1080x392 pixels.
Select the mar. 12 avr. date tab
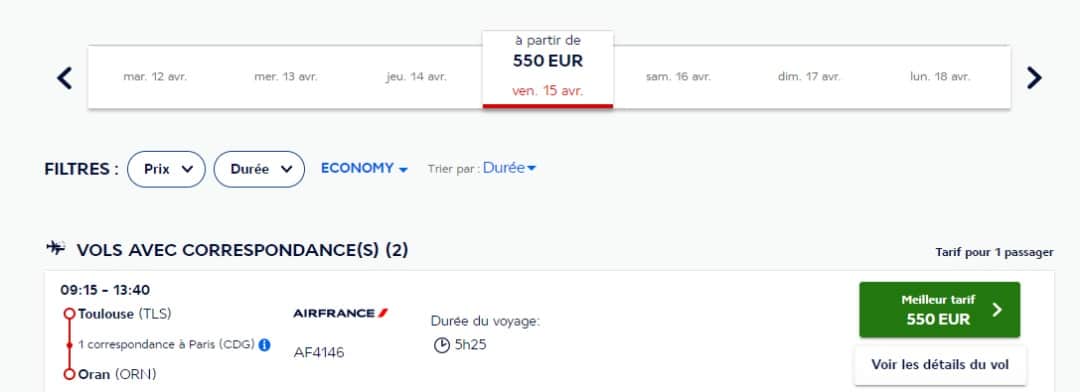pyautogui.click(x=155, y=77)
